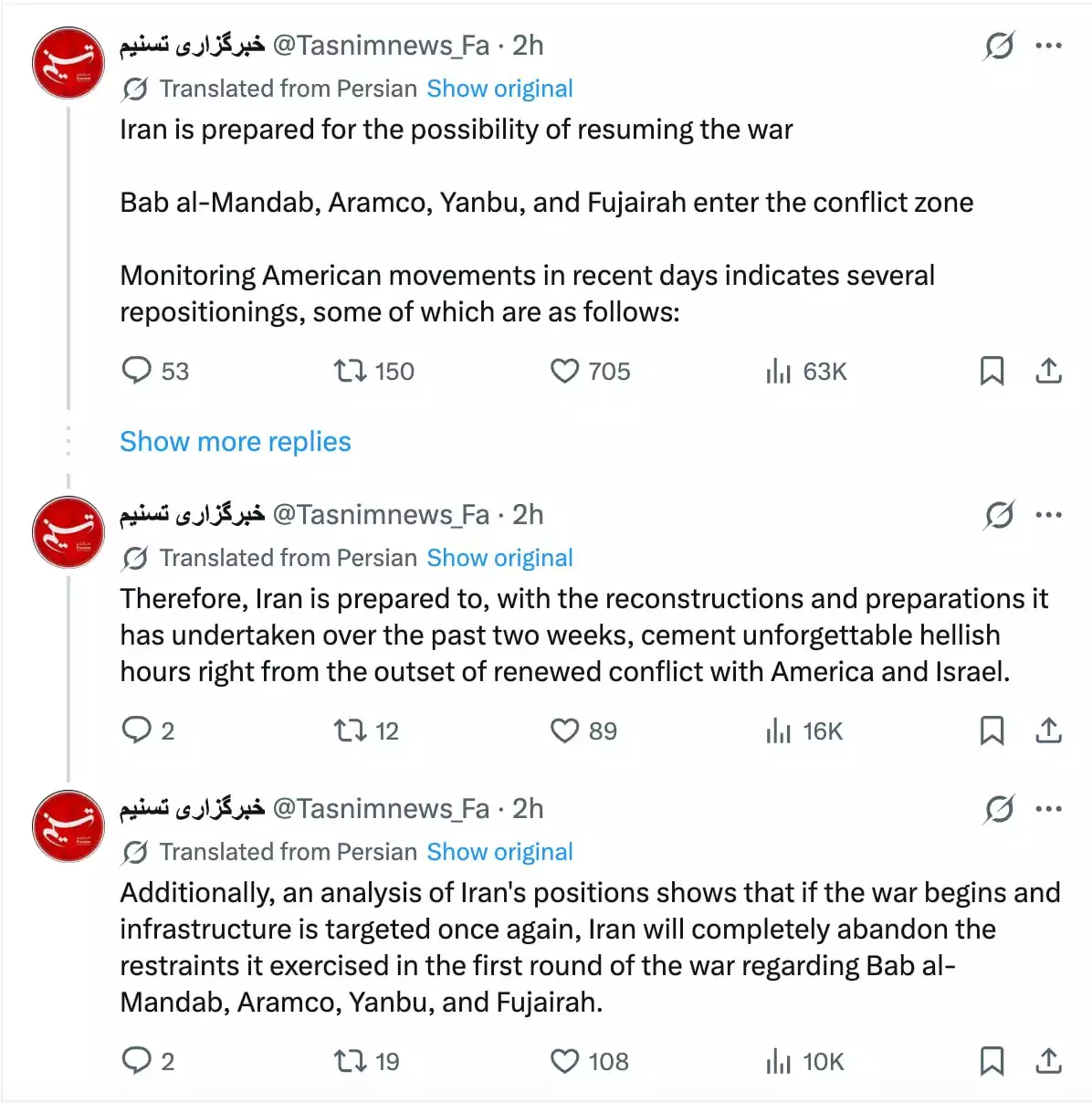Show original Persian text of first tweet
Image resolution: width=1092 pixels, height=1103 pixels.
tap(499, 89)
